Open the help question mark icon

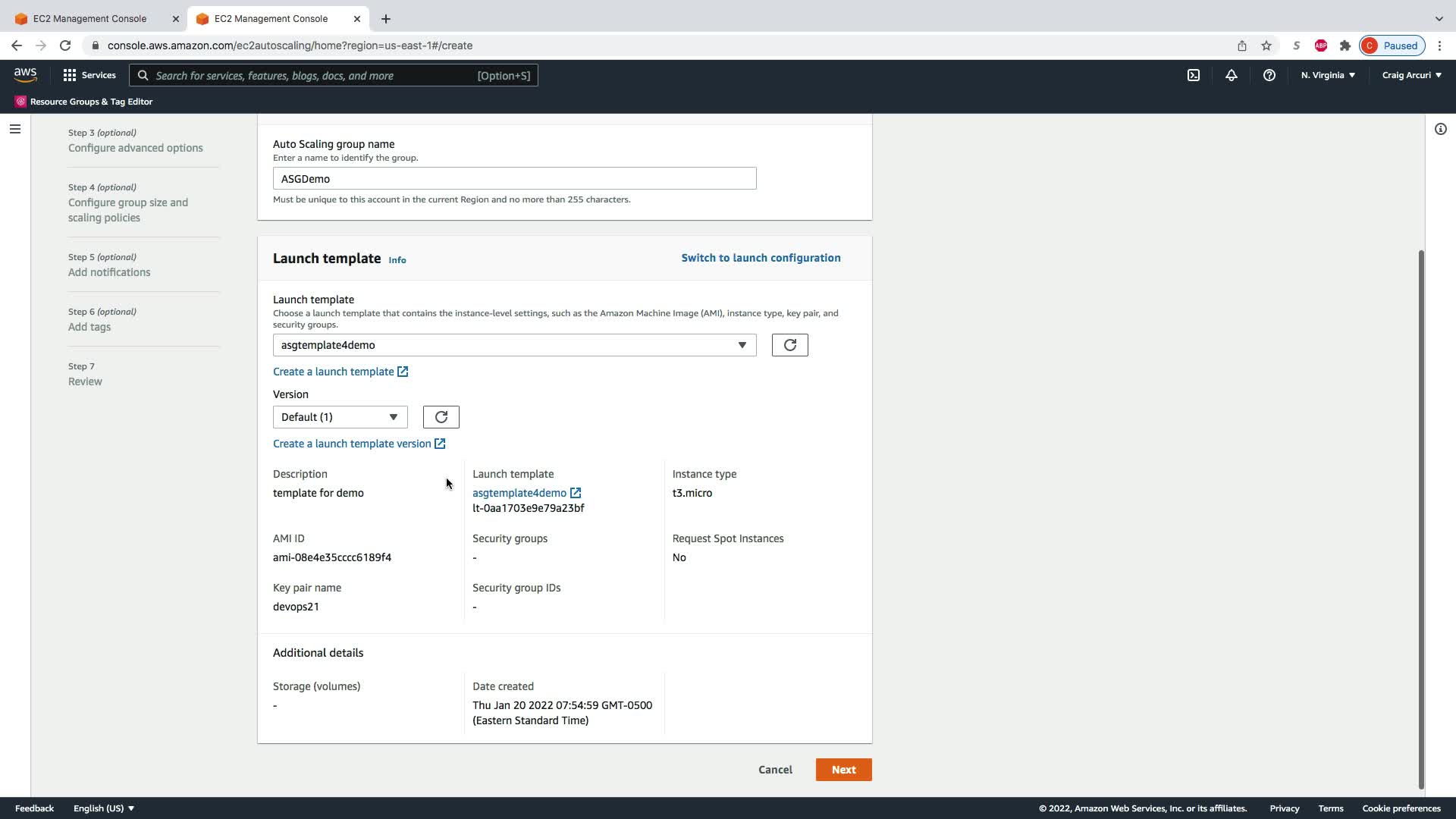[1269, 75]
